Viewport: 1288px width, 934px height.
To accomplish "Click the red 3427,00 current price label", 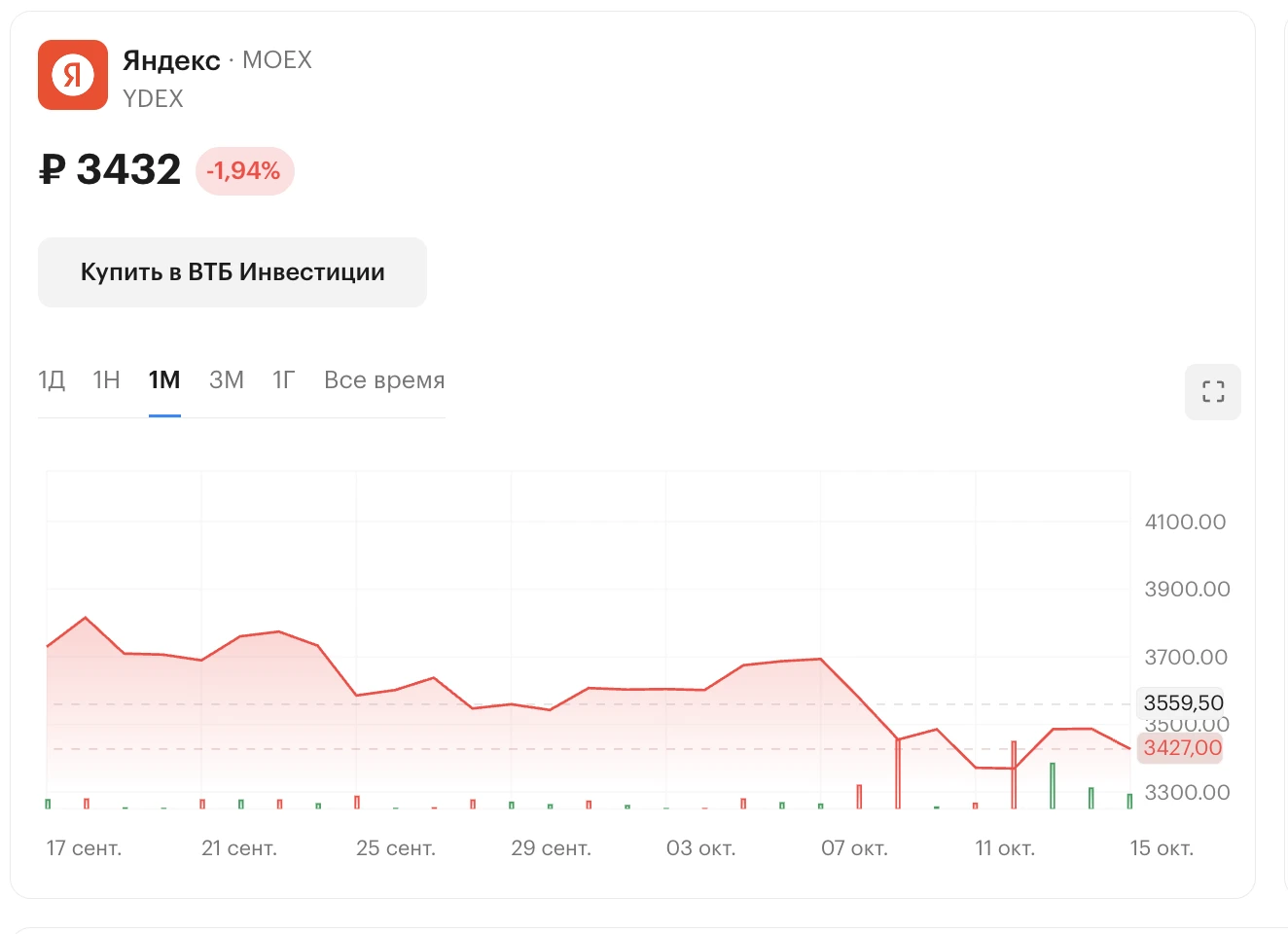I will (1182, 748).
